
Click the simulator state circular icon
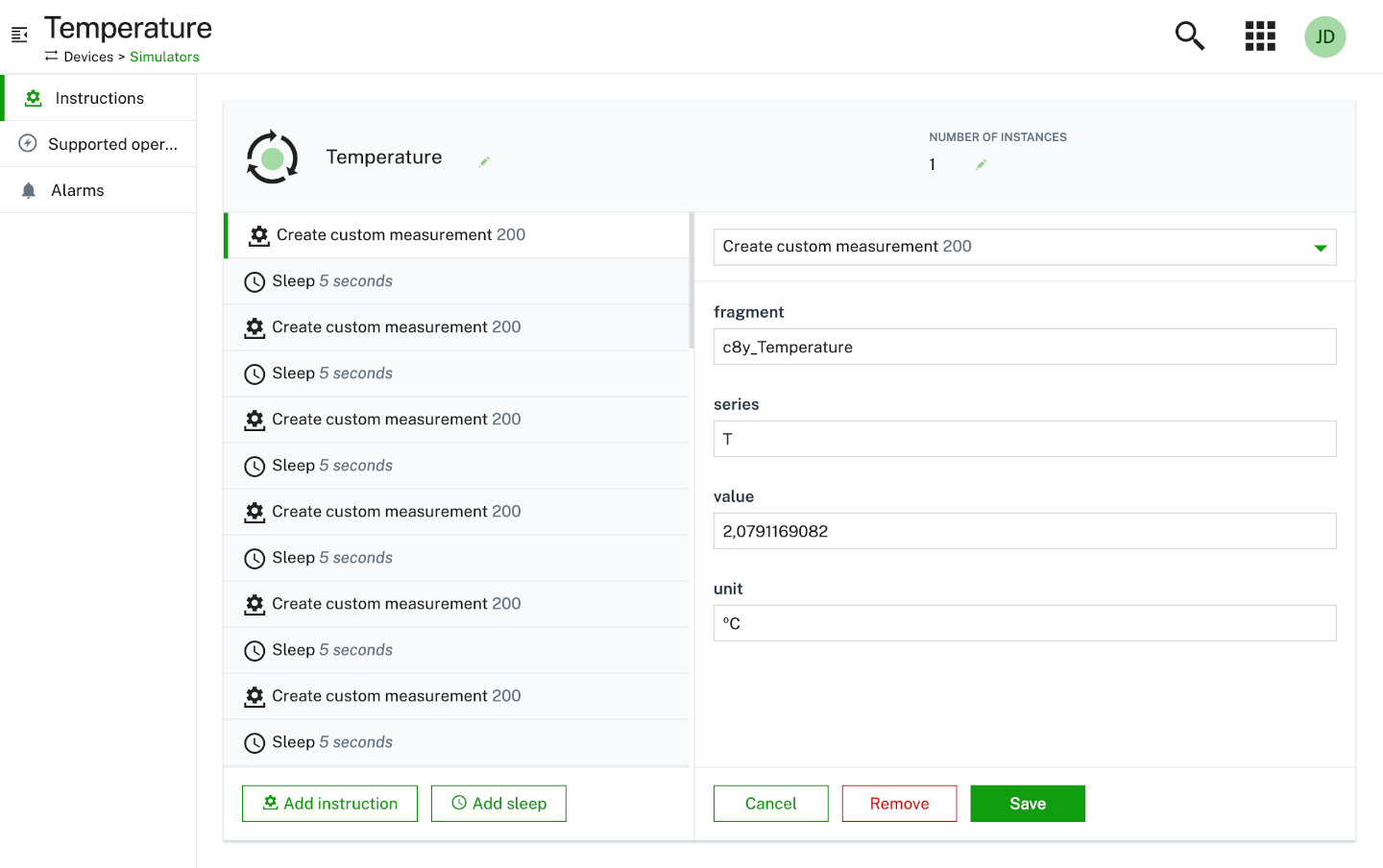(273, 157)
